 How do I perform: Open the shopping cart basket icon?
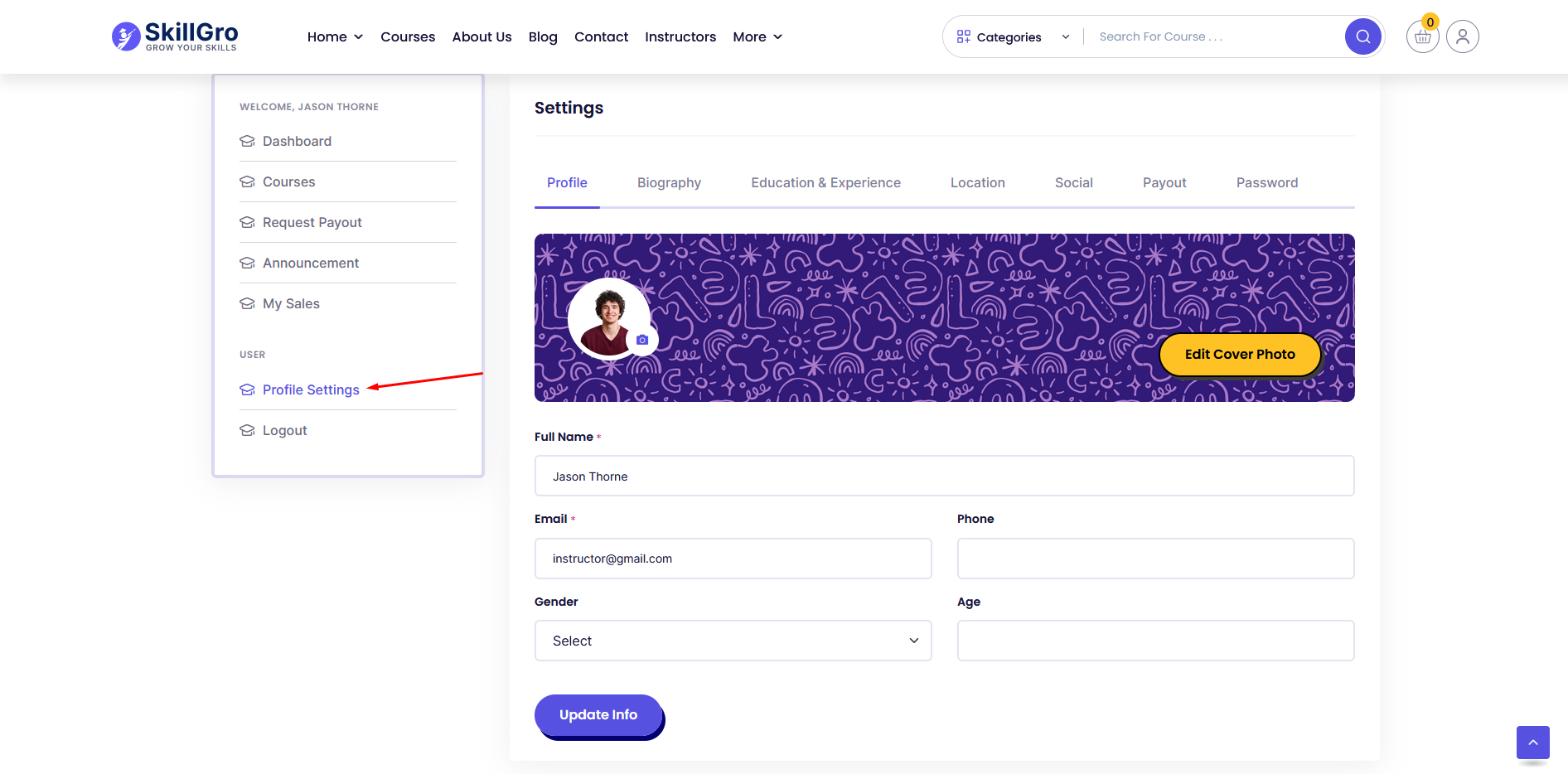1422,36
